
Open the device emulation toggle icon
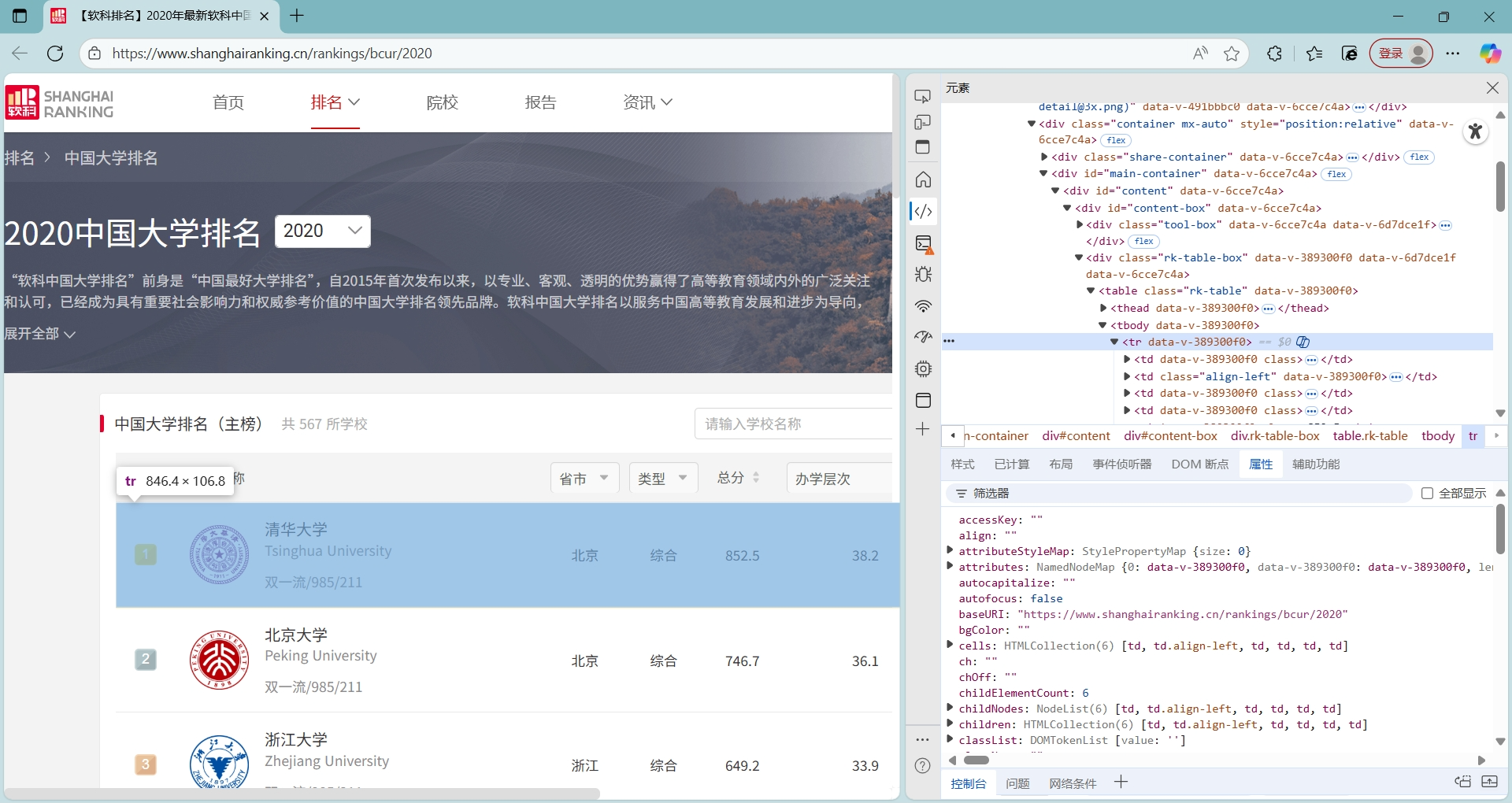(923, 122)
